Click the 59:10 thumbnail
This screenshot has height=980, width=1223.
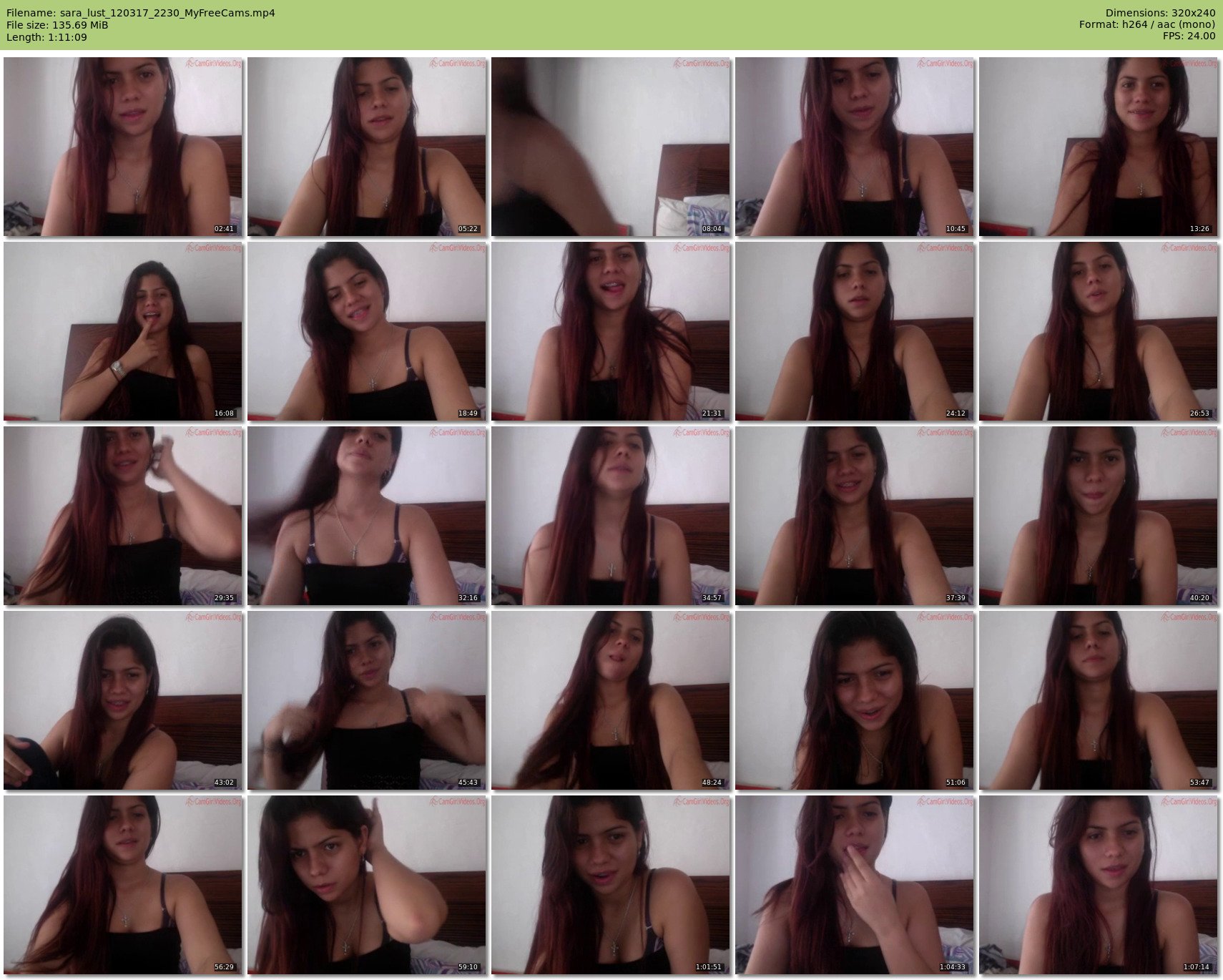[x=366, y=885]
